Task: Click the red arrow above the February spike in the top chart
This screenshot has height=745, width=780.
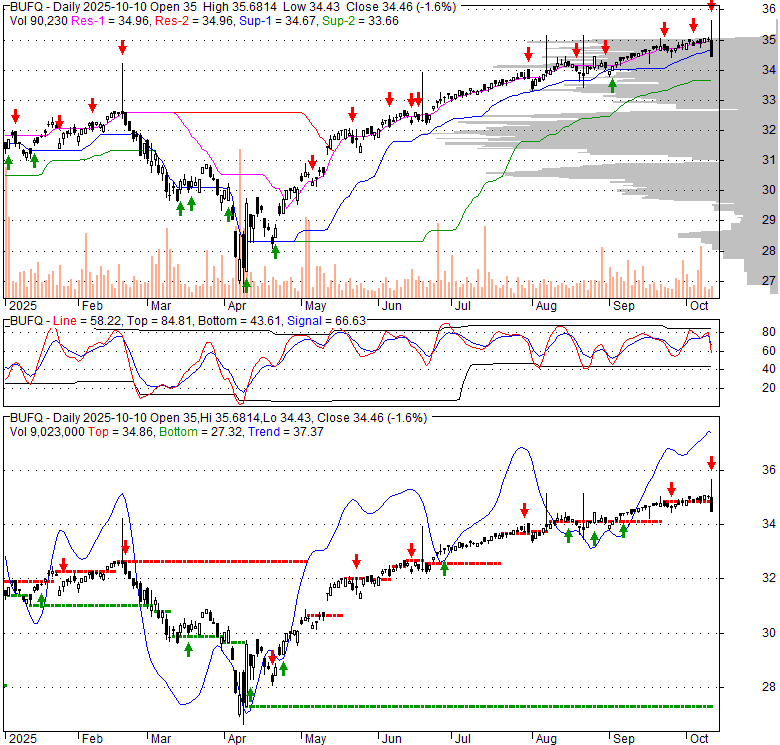Action: (122, 47)
